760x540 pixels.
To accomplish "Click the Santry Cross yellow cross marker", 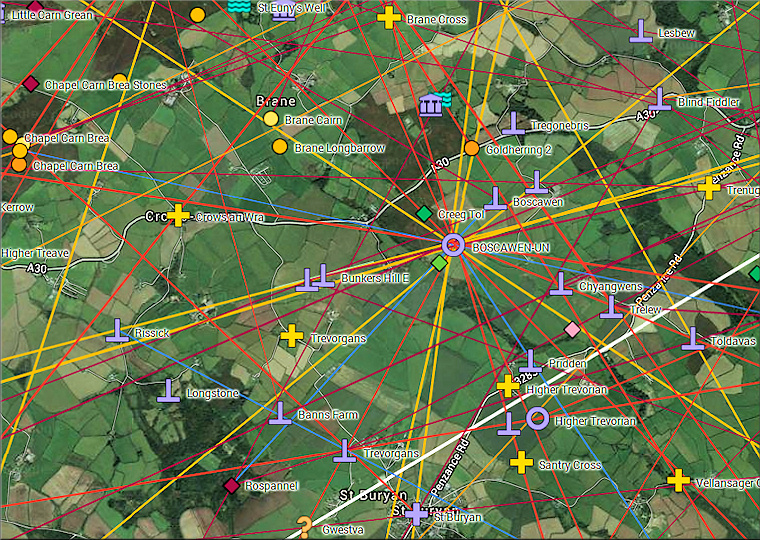I will tap(522, 462).
